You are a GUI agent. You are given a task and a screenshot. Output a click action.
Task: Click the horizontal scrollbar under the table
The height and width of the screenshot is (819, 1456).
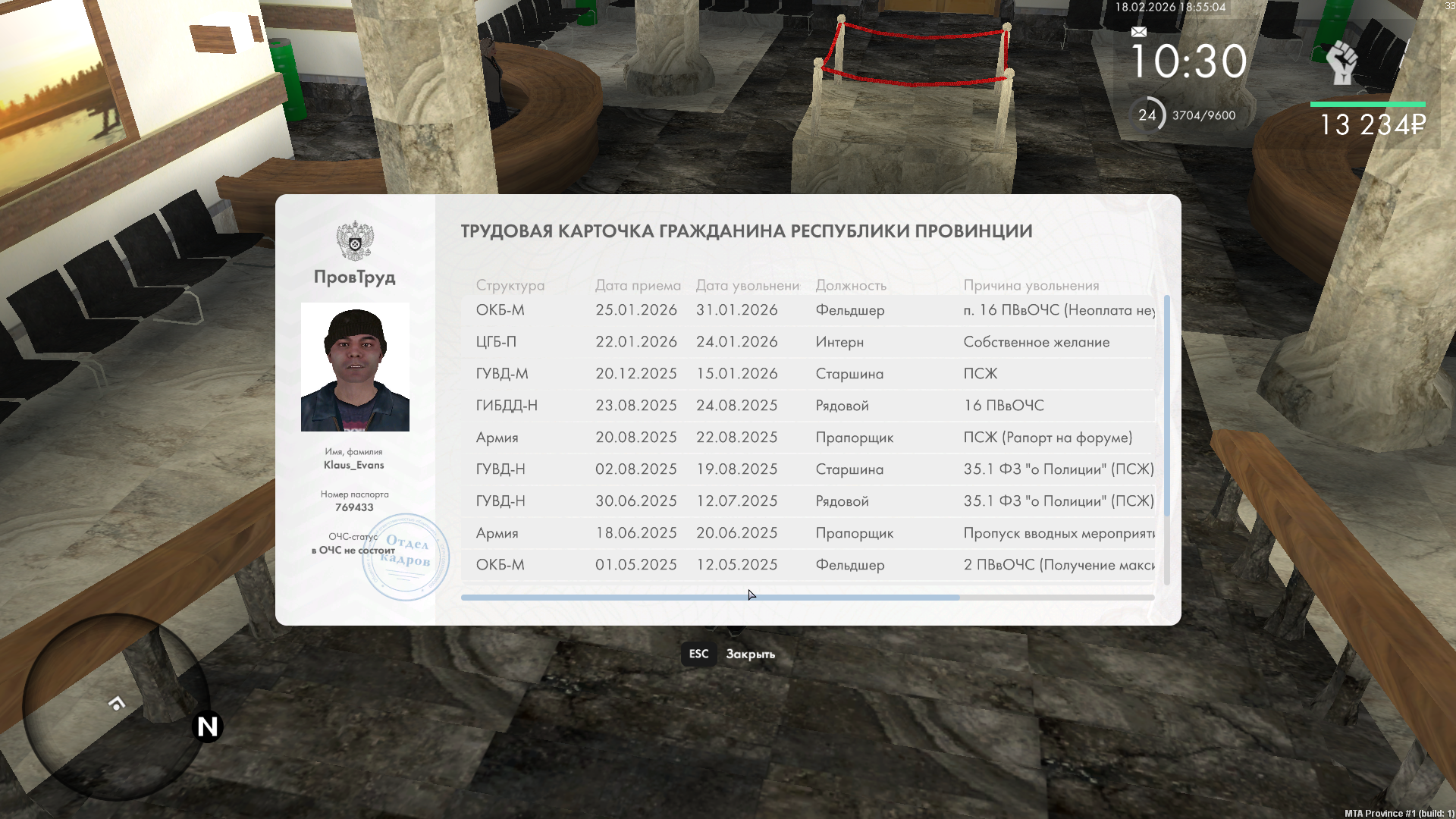[x=710, y=598]
